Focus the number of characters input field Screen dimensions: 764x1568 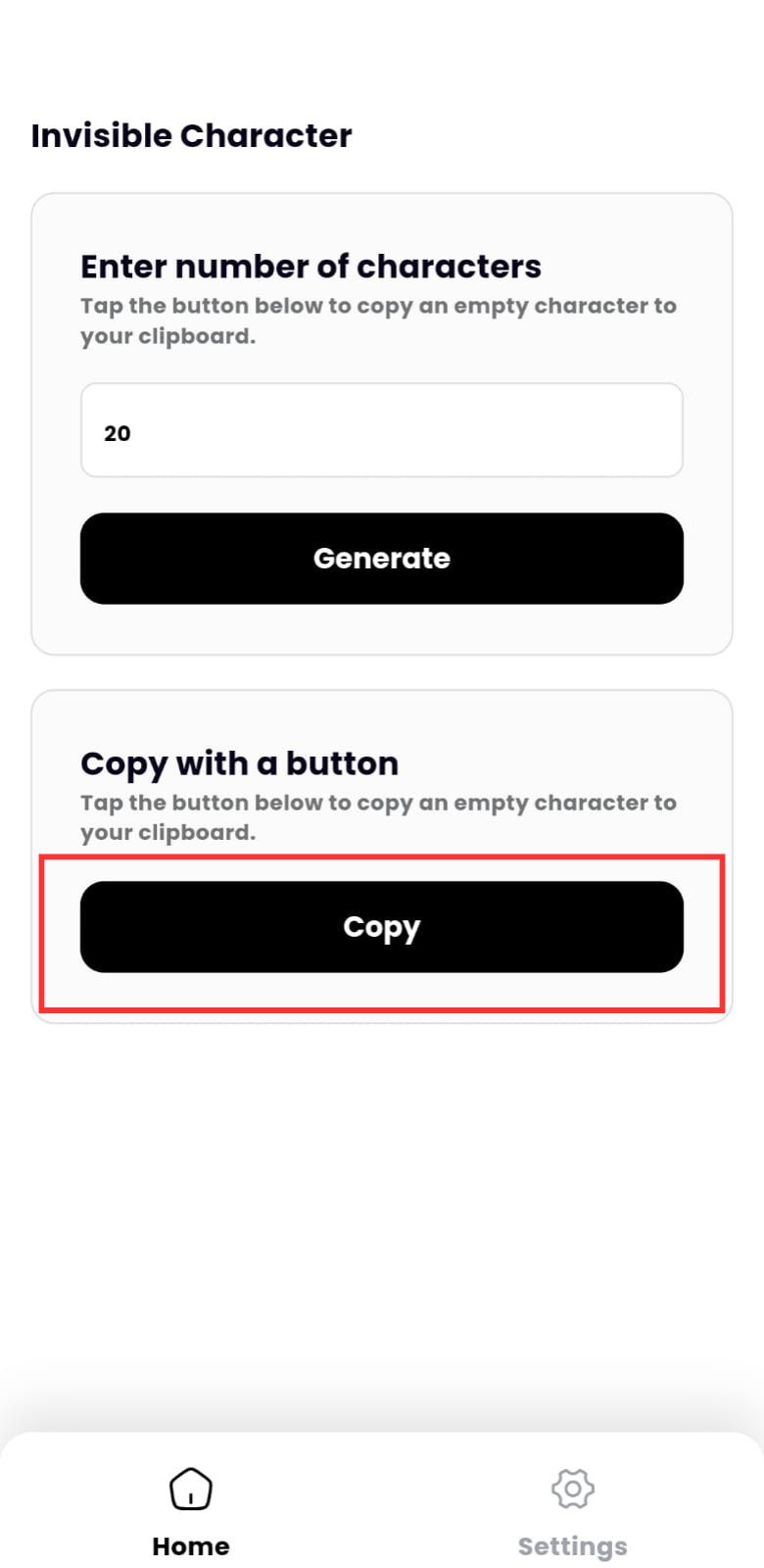point(382,431)
